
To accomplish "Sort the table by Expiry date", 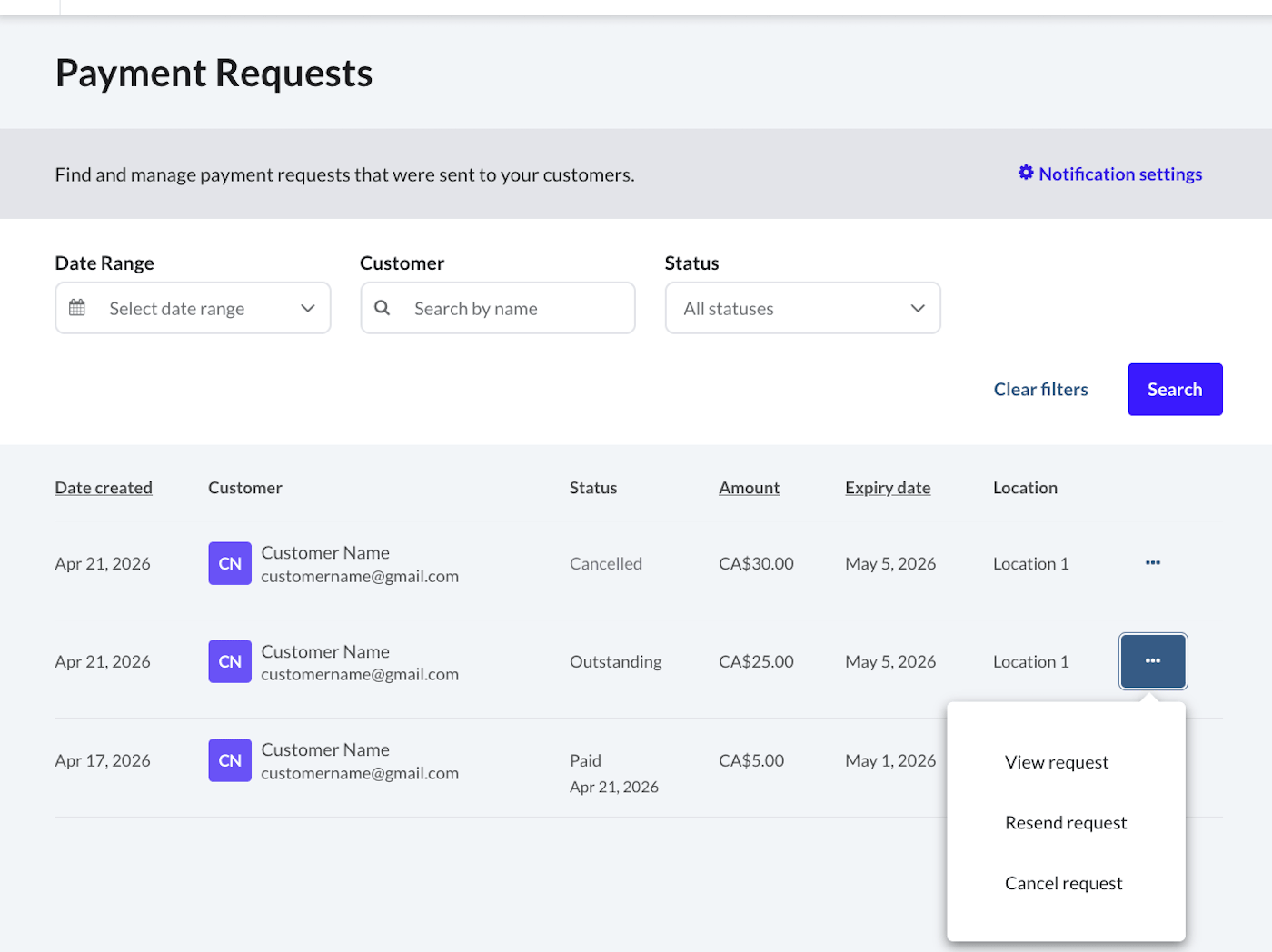I will pyautogui.click(x=888, y=487).
